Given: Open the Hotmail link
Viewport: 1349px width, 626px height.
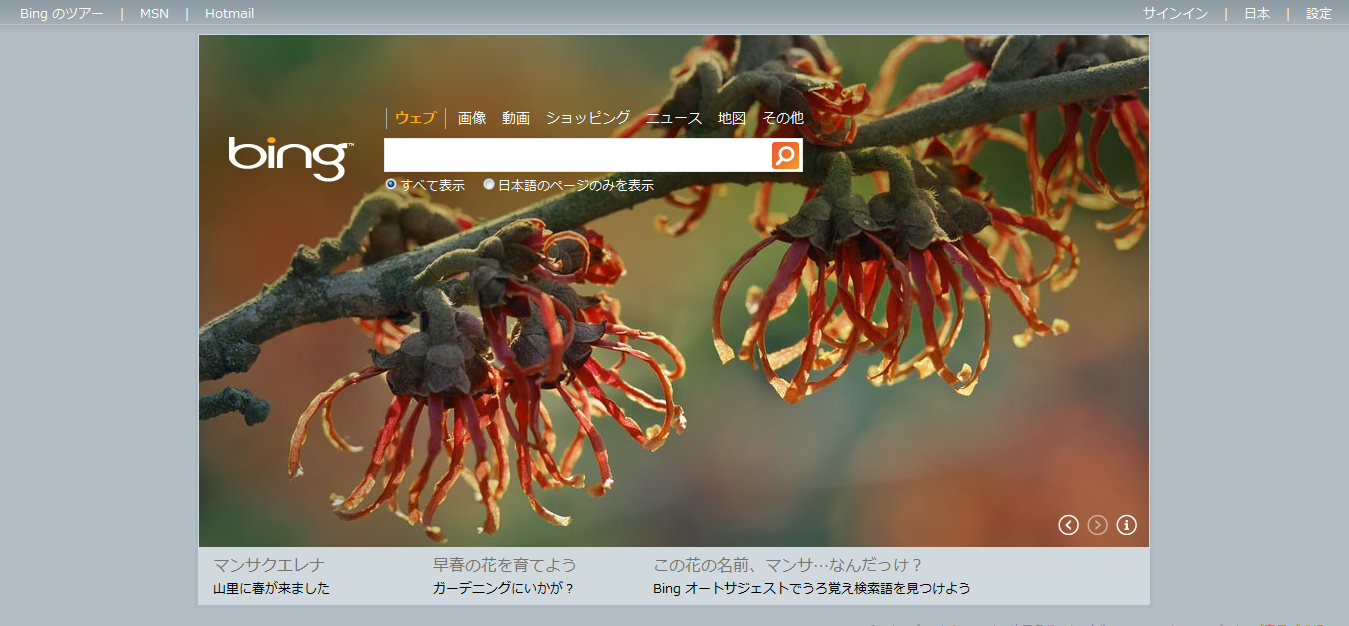Looking at the screenshot, I should (x=229, y=14).
